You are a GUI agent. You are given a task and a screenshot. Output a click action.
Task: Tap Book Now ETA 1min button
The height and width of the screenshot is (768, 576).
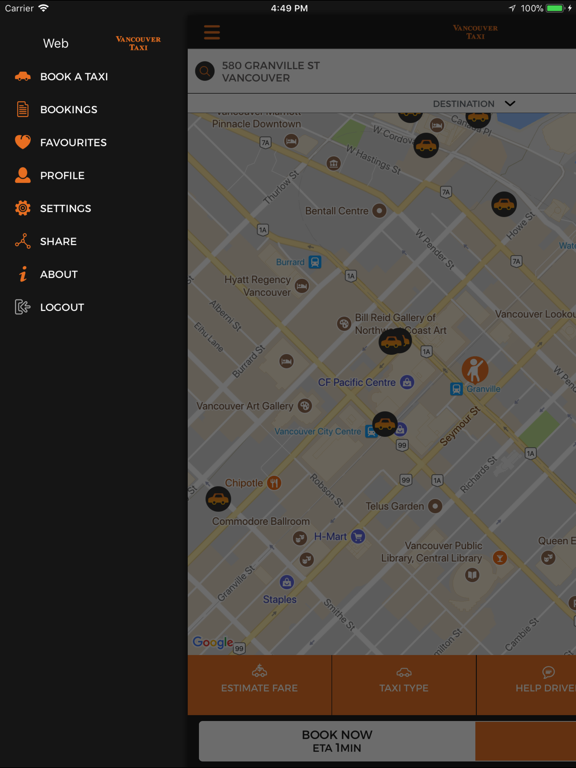tap(337, 741)
